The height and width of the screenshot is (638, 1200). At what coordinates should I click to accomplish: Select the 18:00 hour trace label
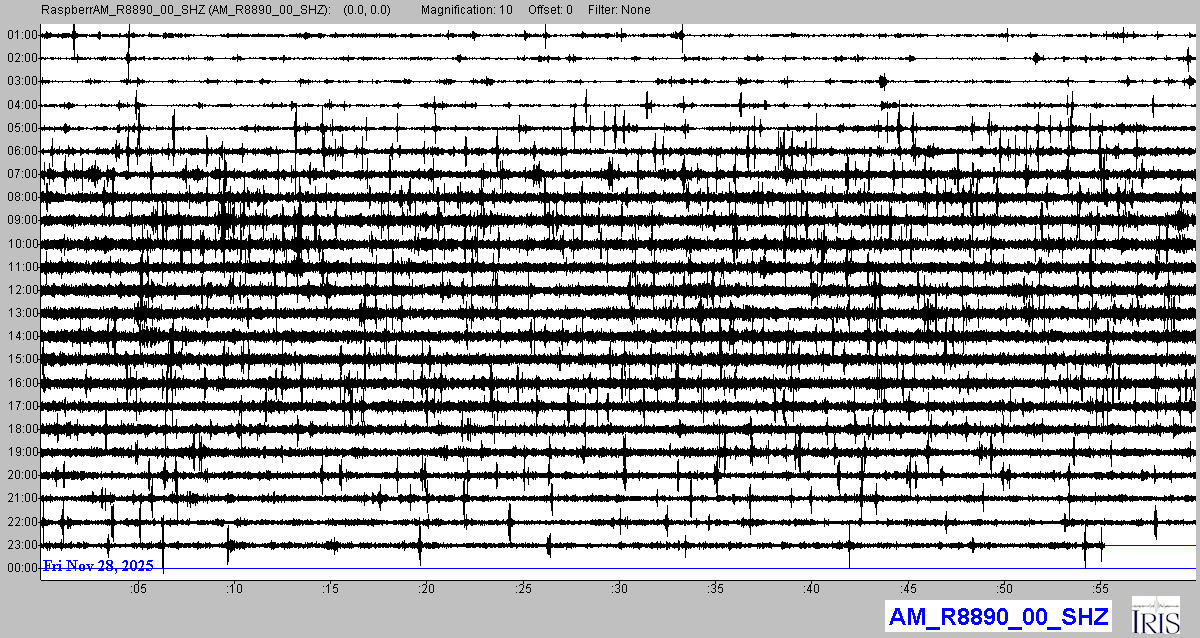[x=21, y=429]
